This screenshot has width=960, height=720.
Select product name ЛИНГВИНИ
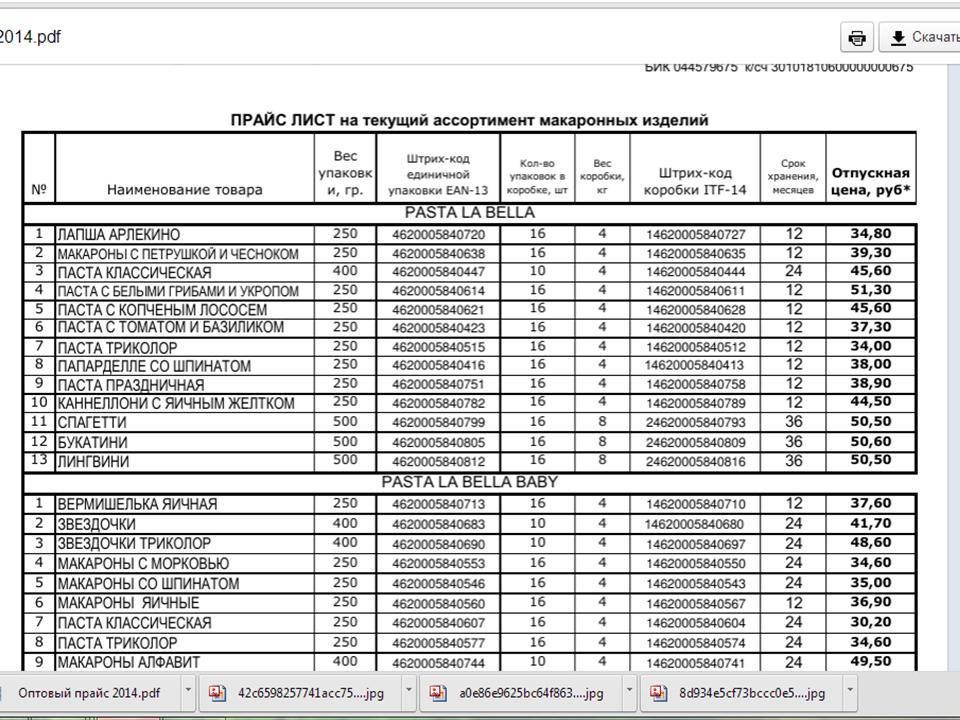[x=93, y=461]
